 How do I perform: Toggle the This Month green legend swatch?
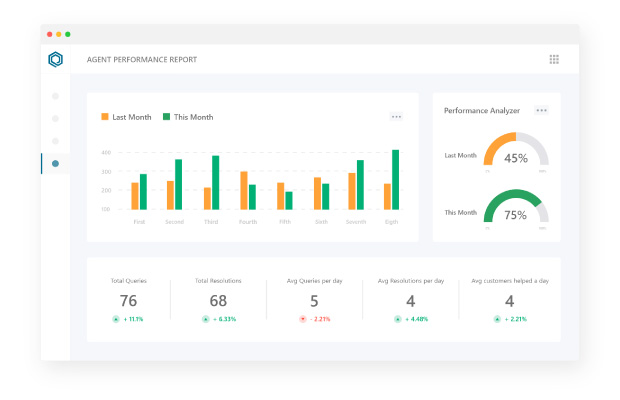coord(166,117)
